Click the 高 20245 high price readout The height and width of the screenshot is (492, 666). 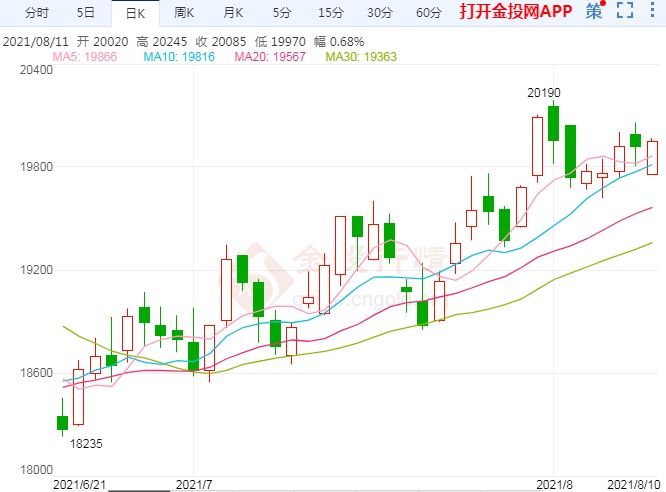[161, 42]
